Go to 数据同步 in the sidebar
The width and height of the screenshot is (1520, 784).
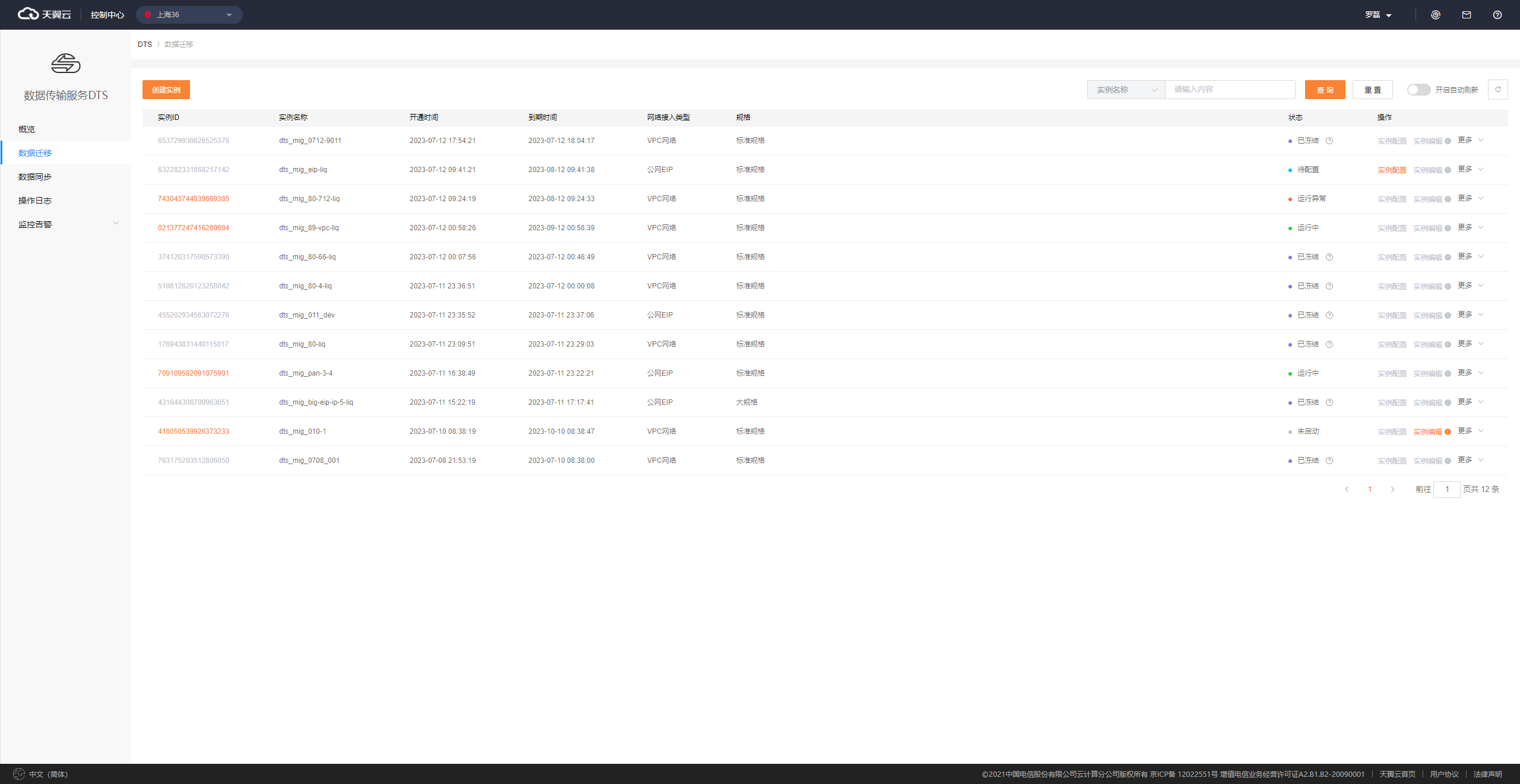point(35,176)
